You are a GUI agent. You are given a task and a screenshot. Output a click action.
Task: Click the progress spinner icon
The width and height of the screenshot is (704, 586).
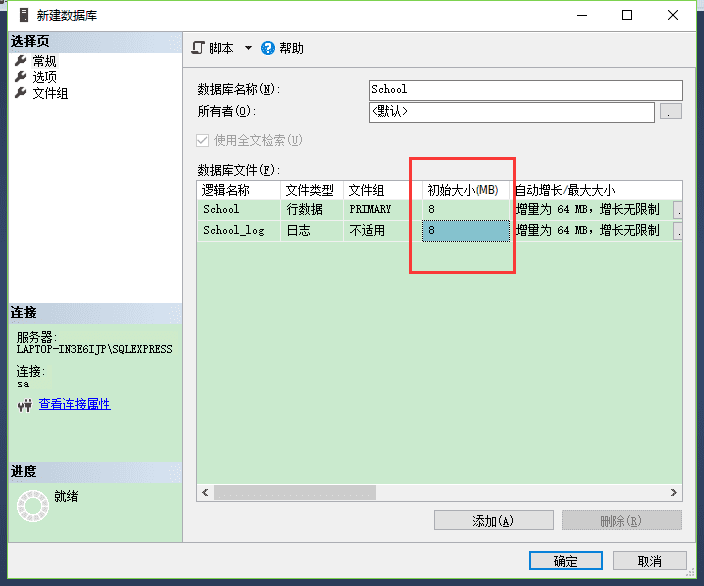click(33, 506)
